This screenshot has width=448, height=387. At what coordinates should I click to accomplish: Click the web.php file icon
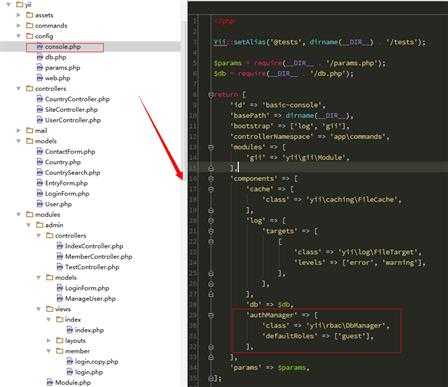(x=40, y=78)
